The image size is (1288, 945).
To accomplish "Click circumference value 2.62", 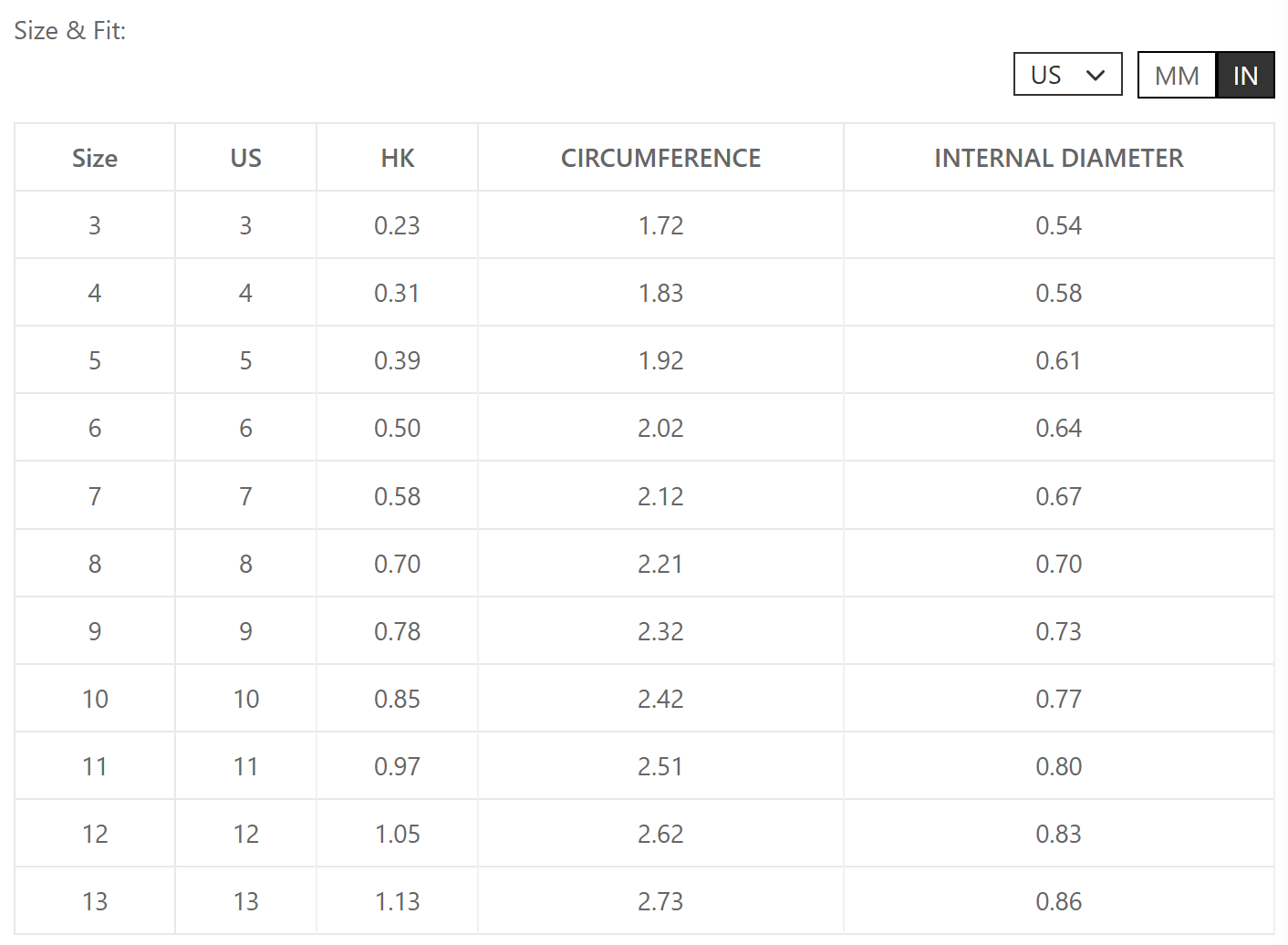I will (x=660, y=834).
